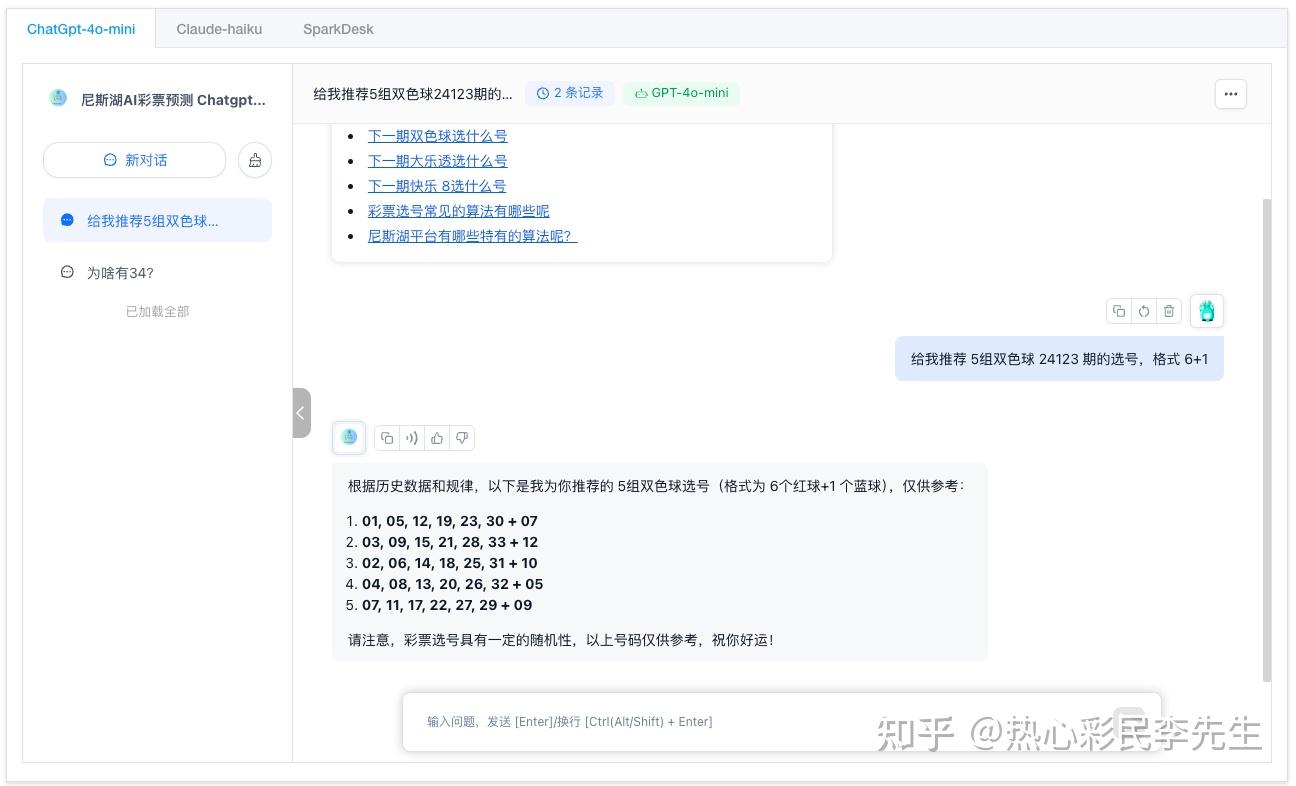The image size is (1296, 786).
Task: Switch to the Claude-haiku tab
Action: pos(219,29)
